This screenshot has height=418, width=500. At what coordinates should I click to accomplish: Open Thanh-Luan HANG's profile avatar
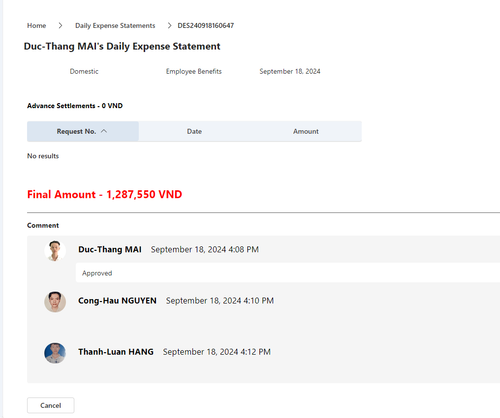pos(55,353)
